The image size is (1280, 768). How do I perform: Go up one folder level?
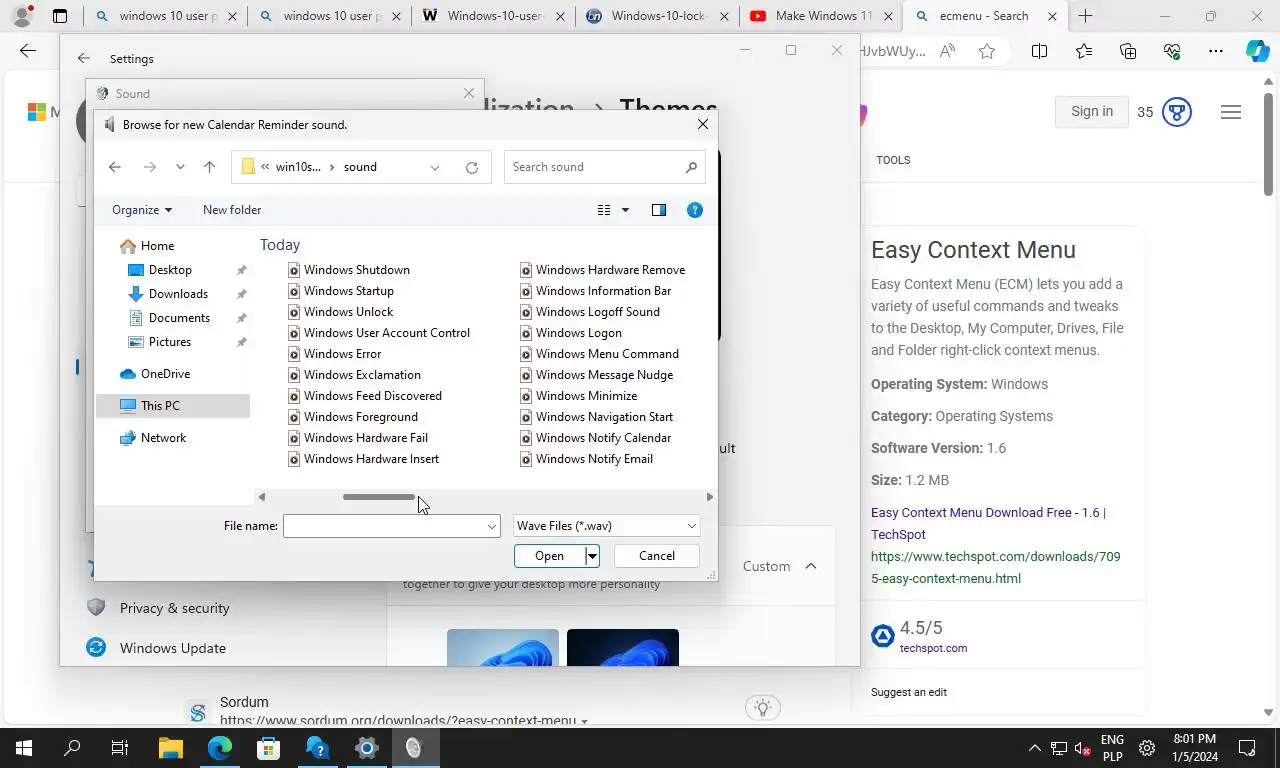[209, 167]
